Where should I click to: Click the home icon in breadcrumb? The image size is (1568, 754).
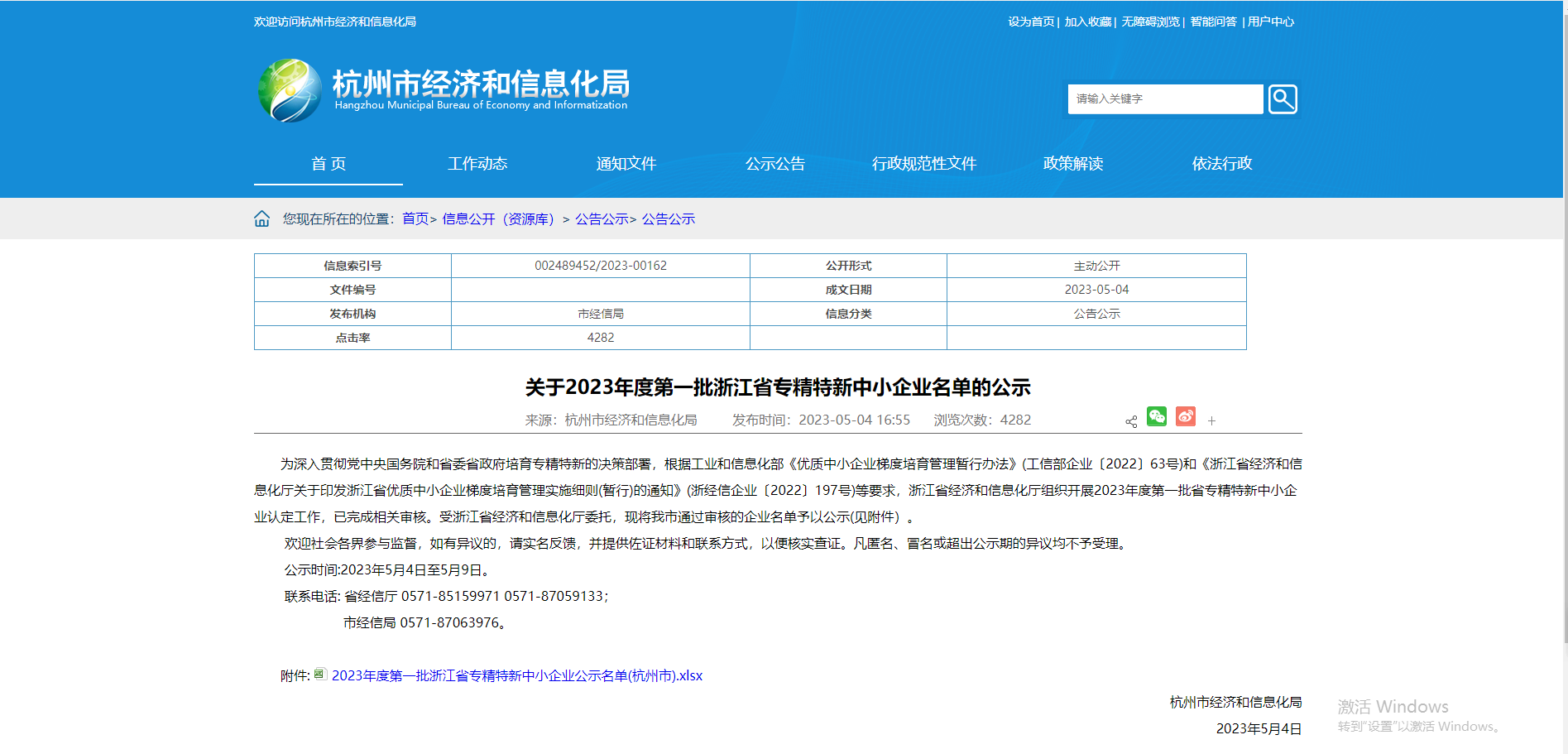[x=261, y=219]
